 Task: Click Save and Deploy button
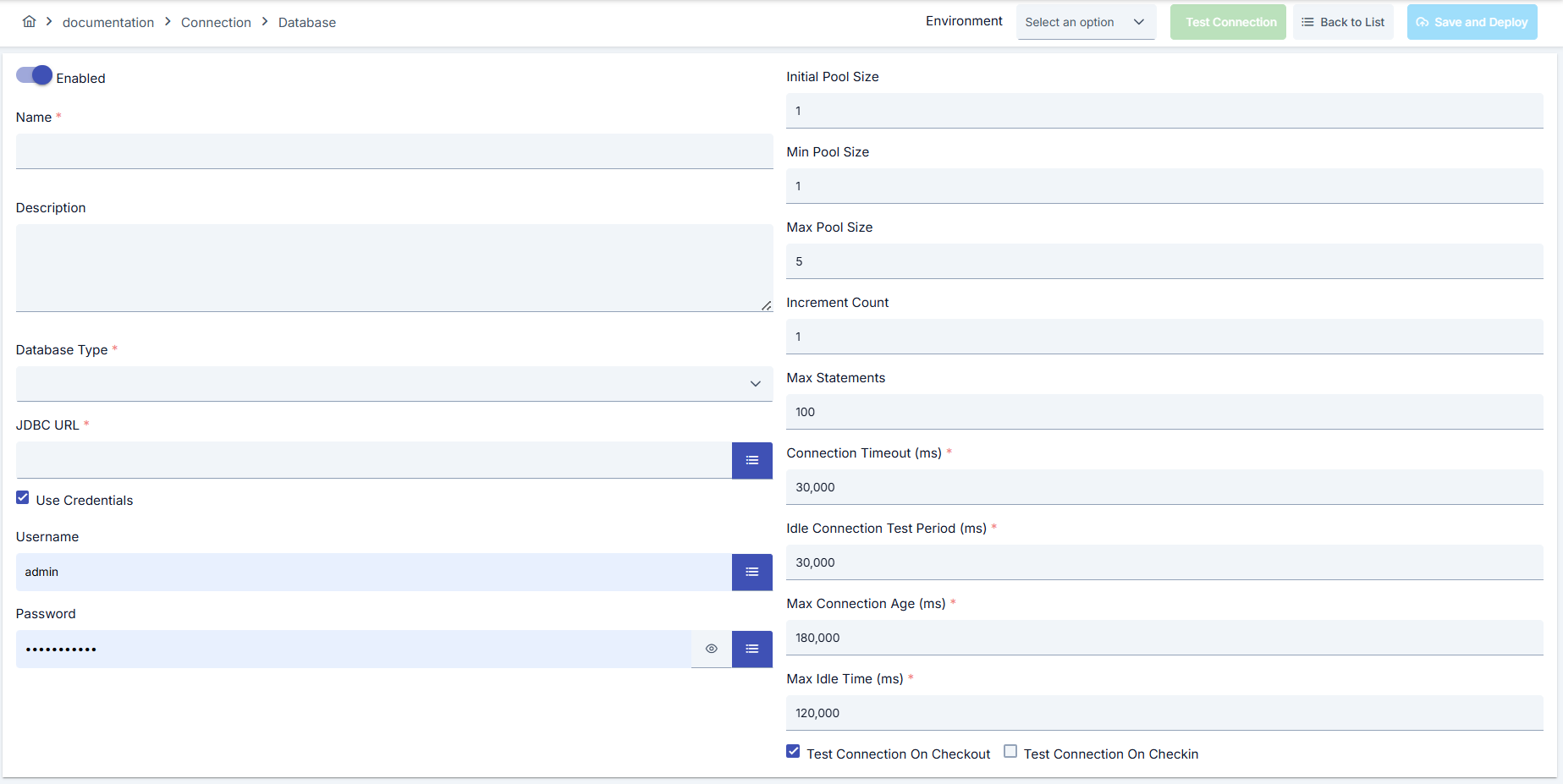pos(1472,22)
